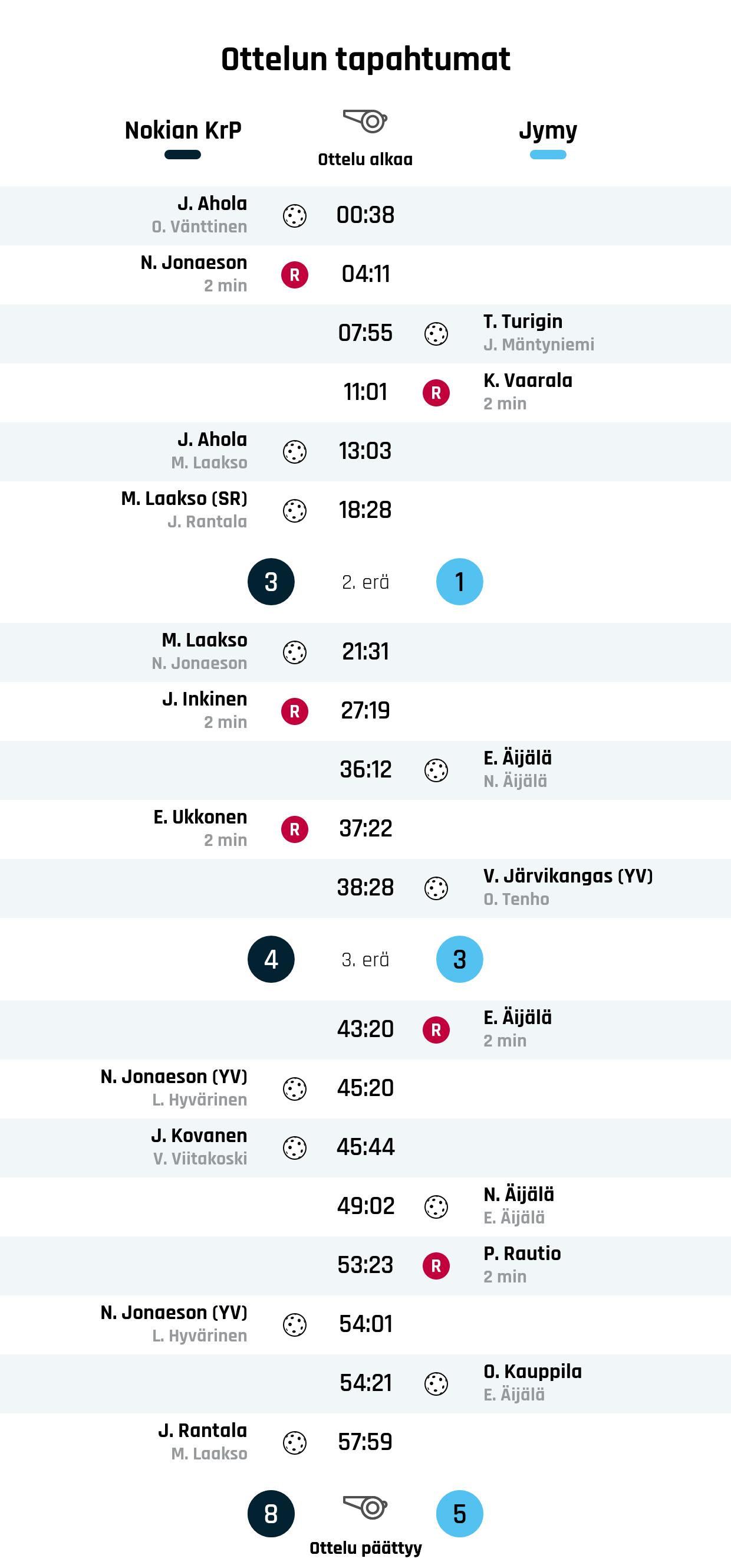This screenshot has width=731, height=1568.
Task: Click the goal ball icon at 07:55
Action: click(436, 334)
